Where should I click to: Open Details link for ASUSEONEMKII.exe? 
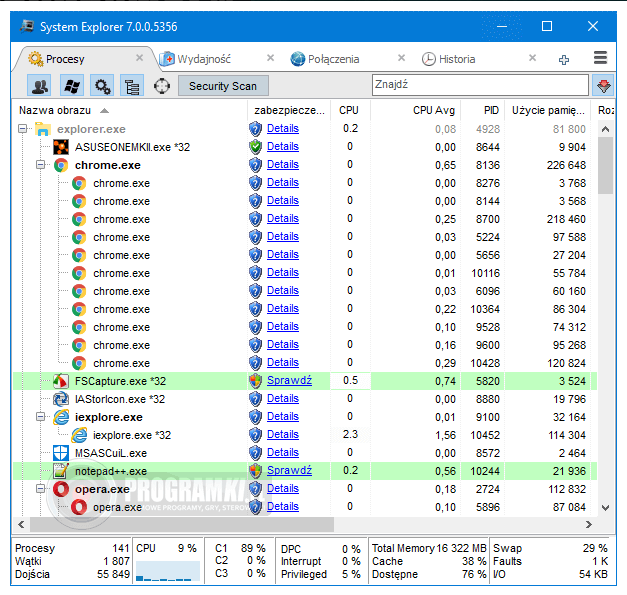pyautogui.click(x=283, y=146)
